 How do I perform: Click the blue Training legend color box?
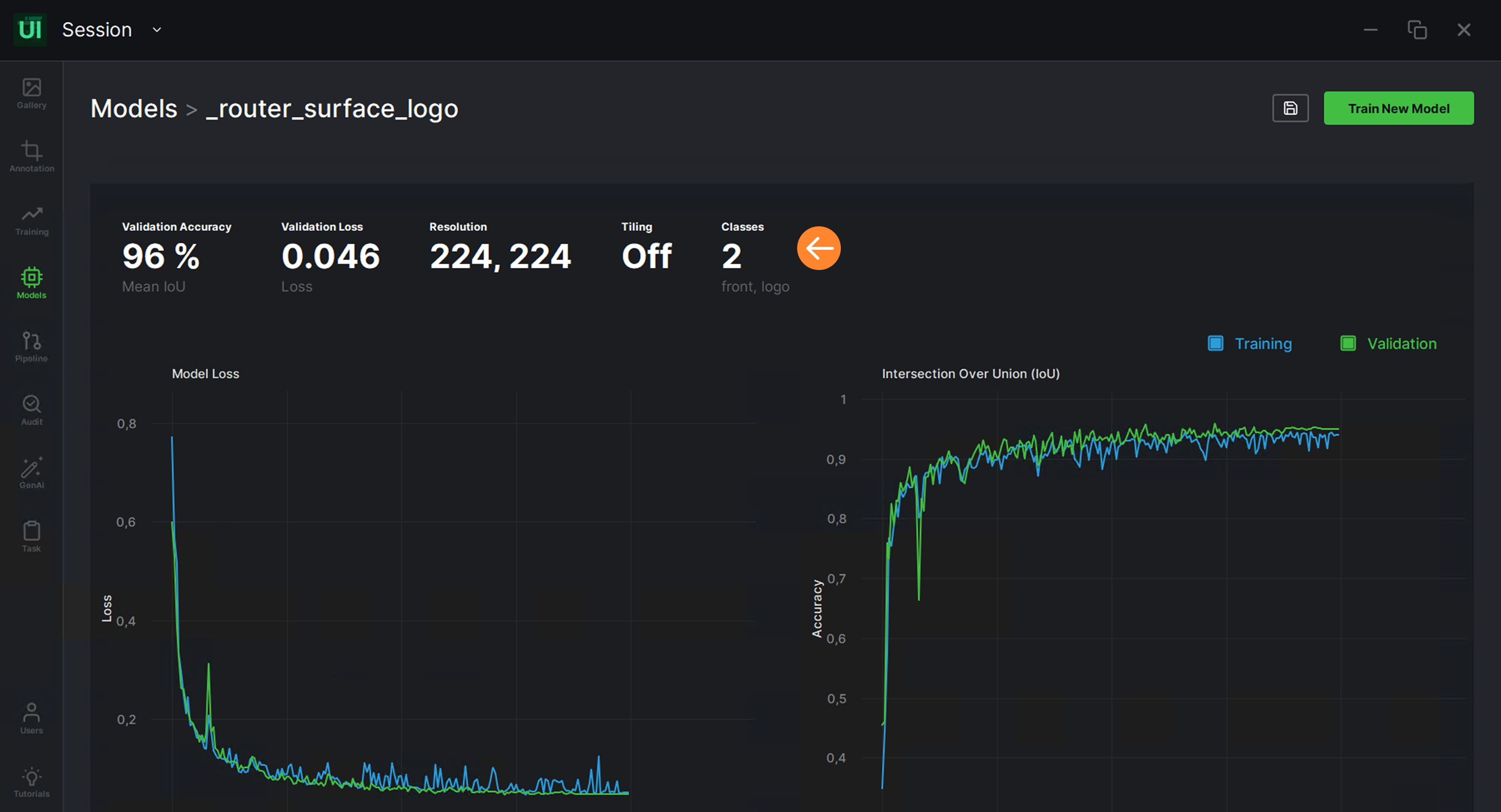pos(1216,343)
